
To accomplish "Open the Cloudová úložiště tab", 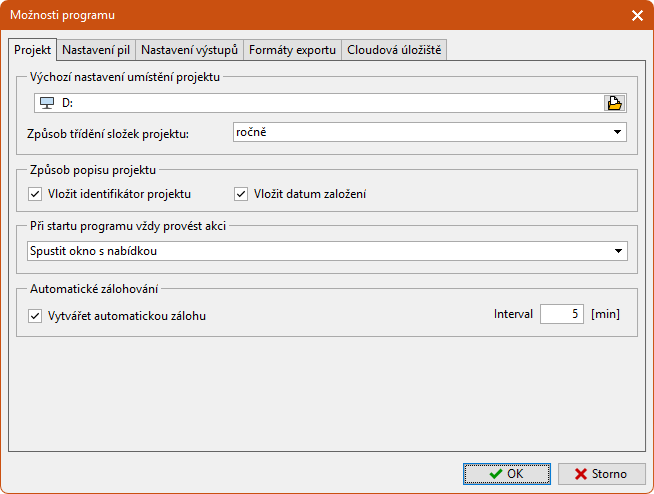I will [395, 50].
